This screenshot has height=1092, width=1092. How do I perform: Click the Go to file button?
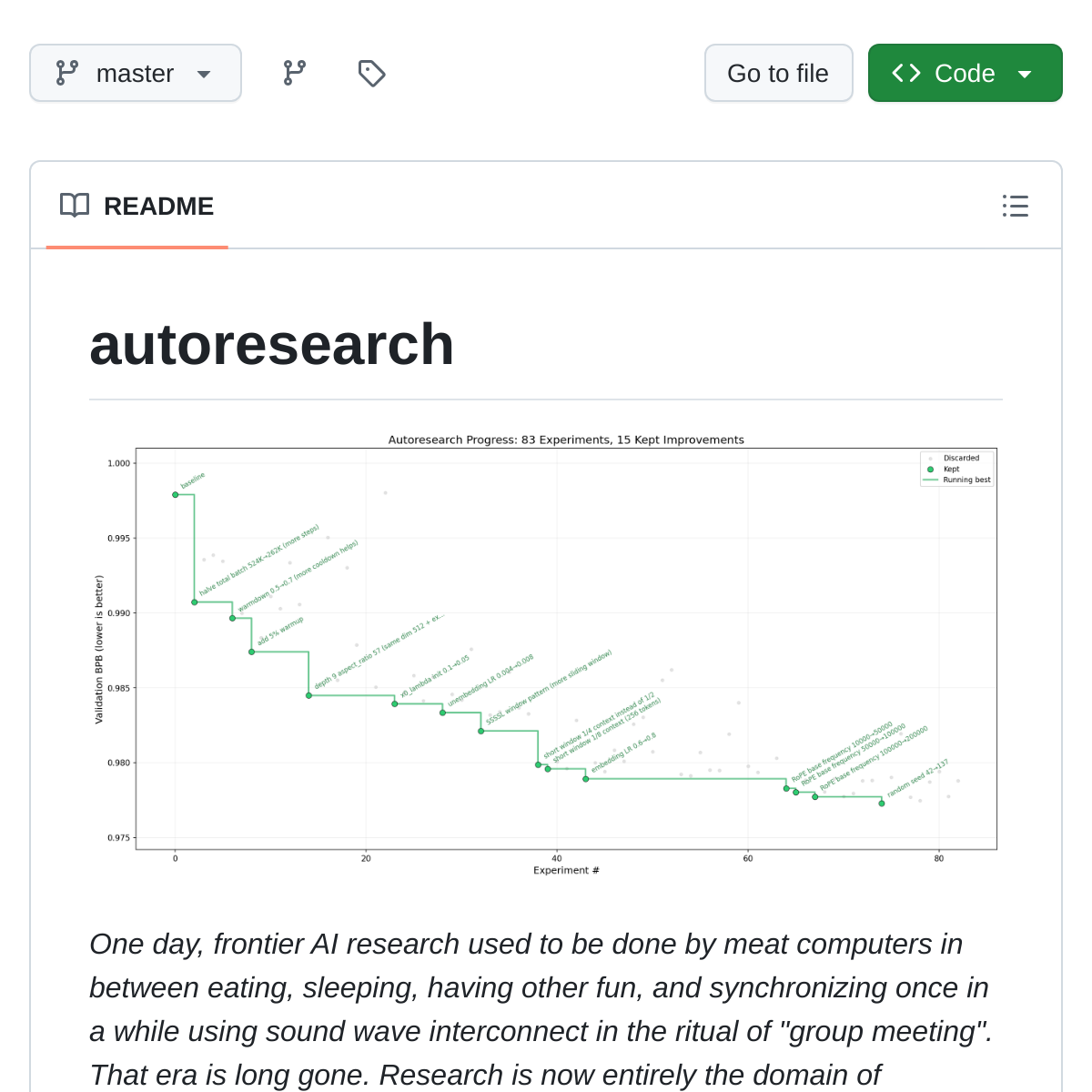coord(778,73)
